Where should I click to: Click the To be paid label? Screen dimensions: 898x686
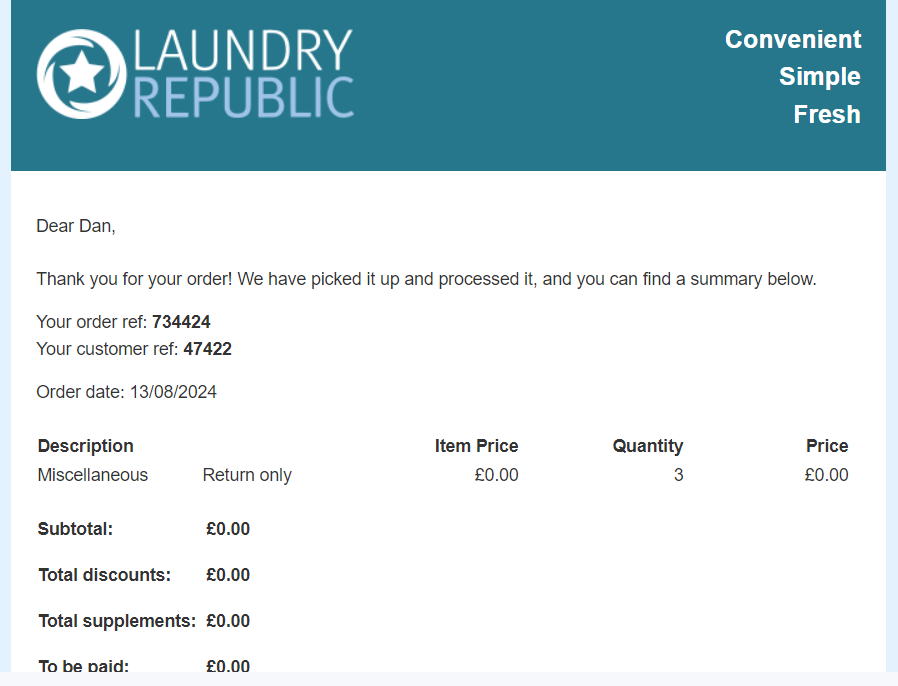(x=84, y=665)
